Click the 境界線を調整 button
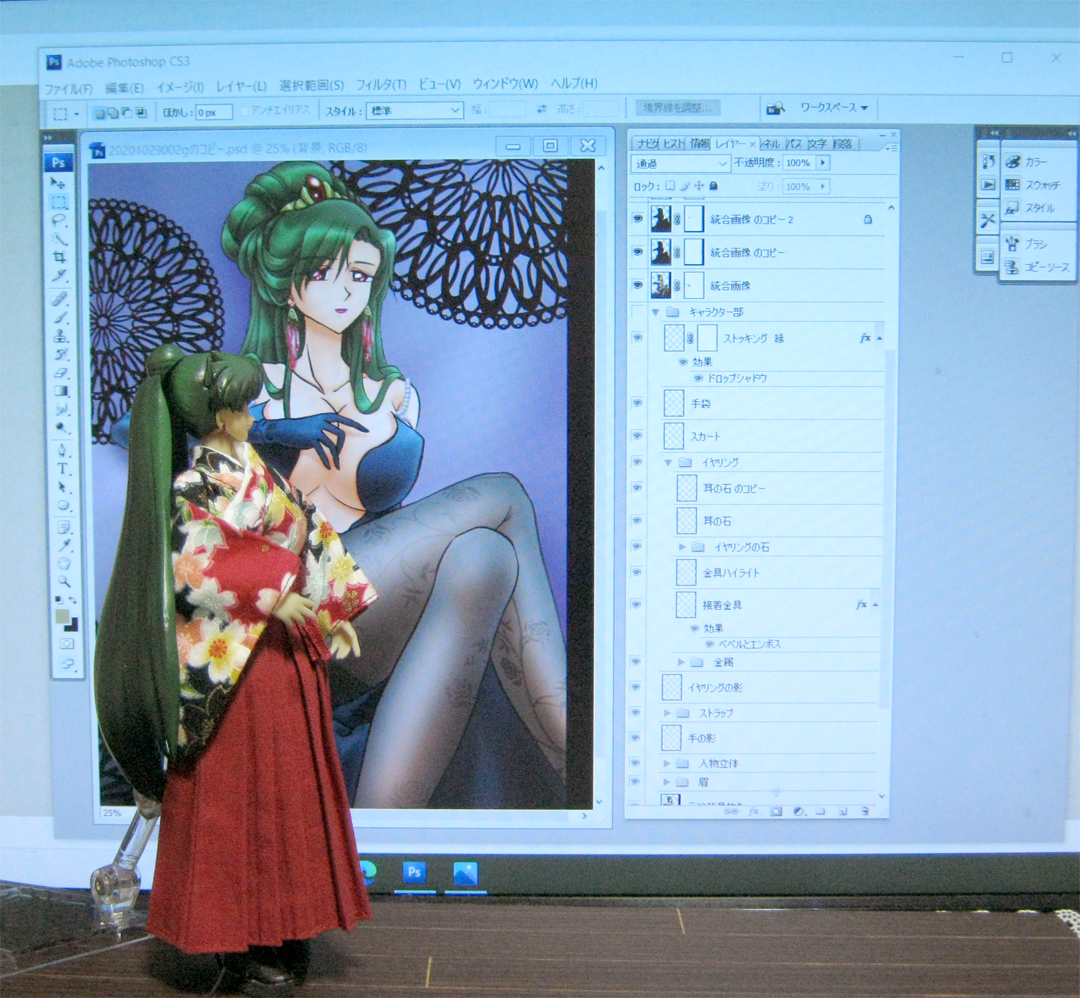The image size is (1080, 998). click(x=678, y=107)
